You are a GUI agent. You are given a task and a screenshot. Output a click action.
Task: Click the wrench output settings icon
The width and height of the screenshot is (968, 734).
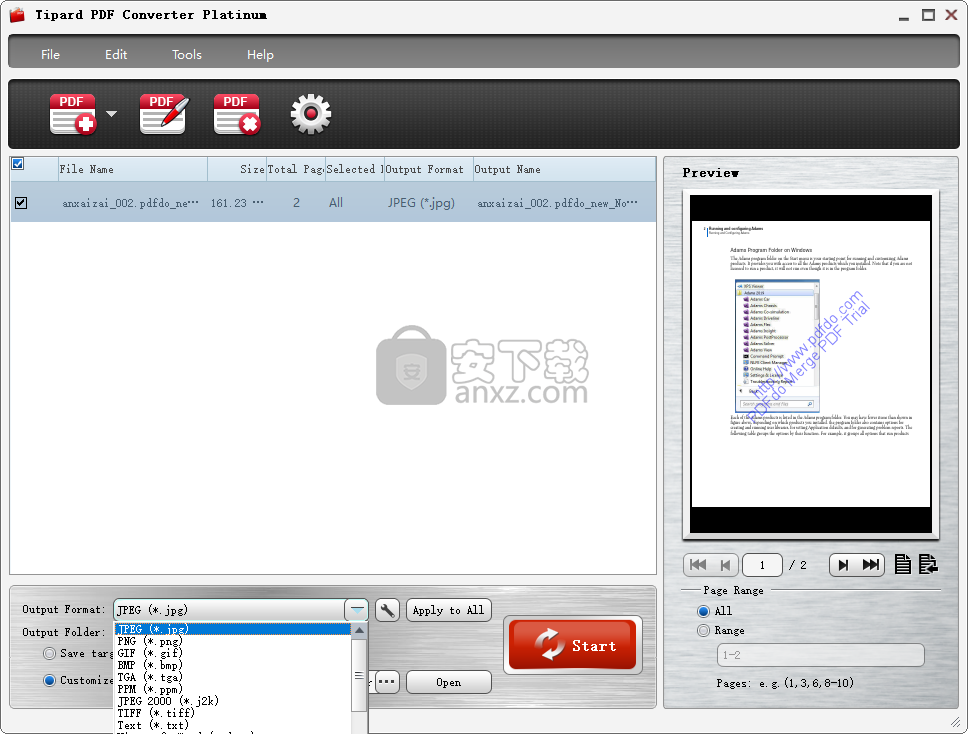coord(387,611)
